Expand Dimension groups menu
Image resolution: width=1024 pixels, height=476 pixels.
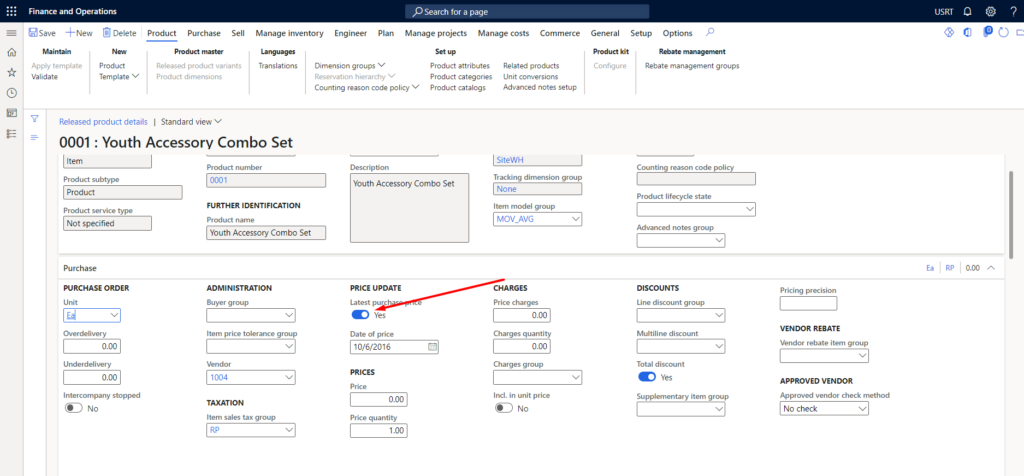click(350, 66)
